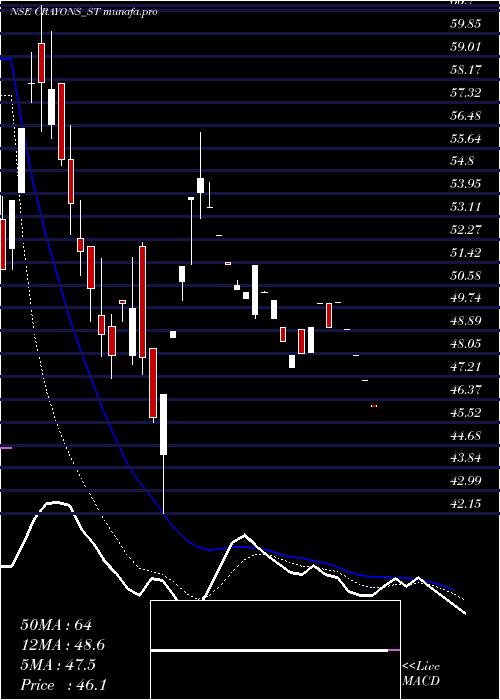Click the MACD histogram box below chart
The image size is (500, 700).
[275, 650]
